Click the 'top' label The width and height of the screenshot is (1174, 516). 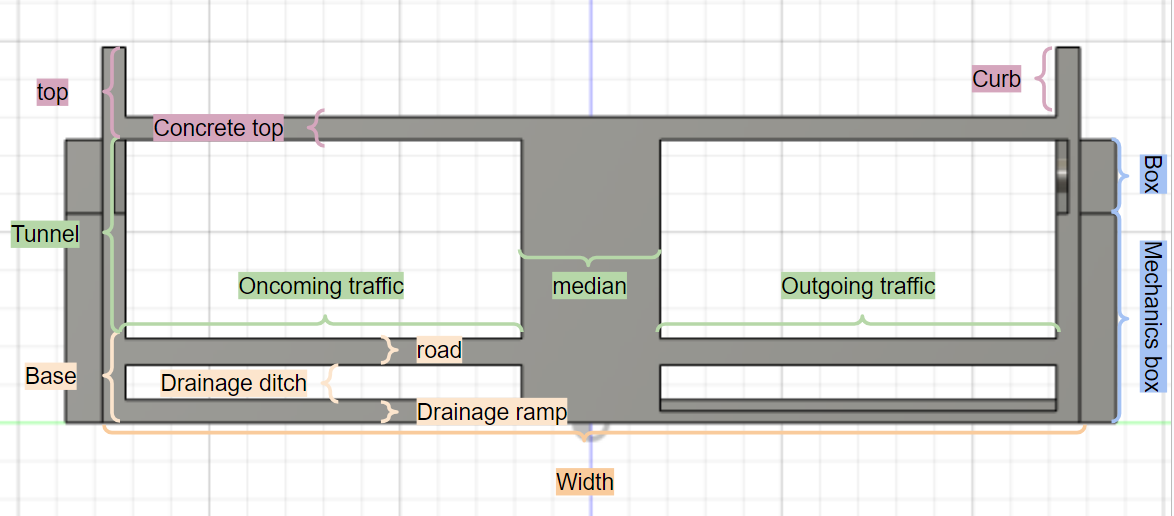[x=52, y=92]
